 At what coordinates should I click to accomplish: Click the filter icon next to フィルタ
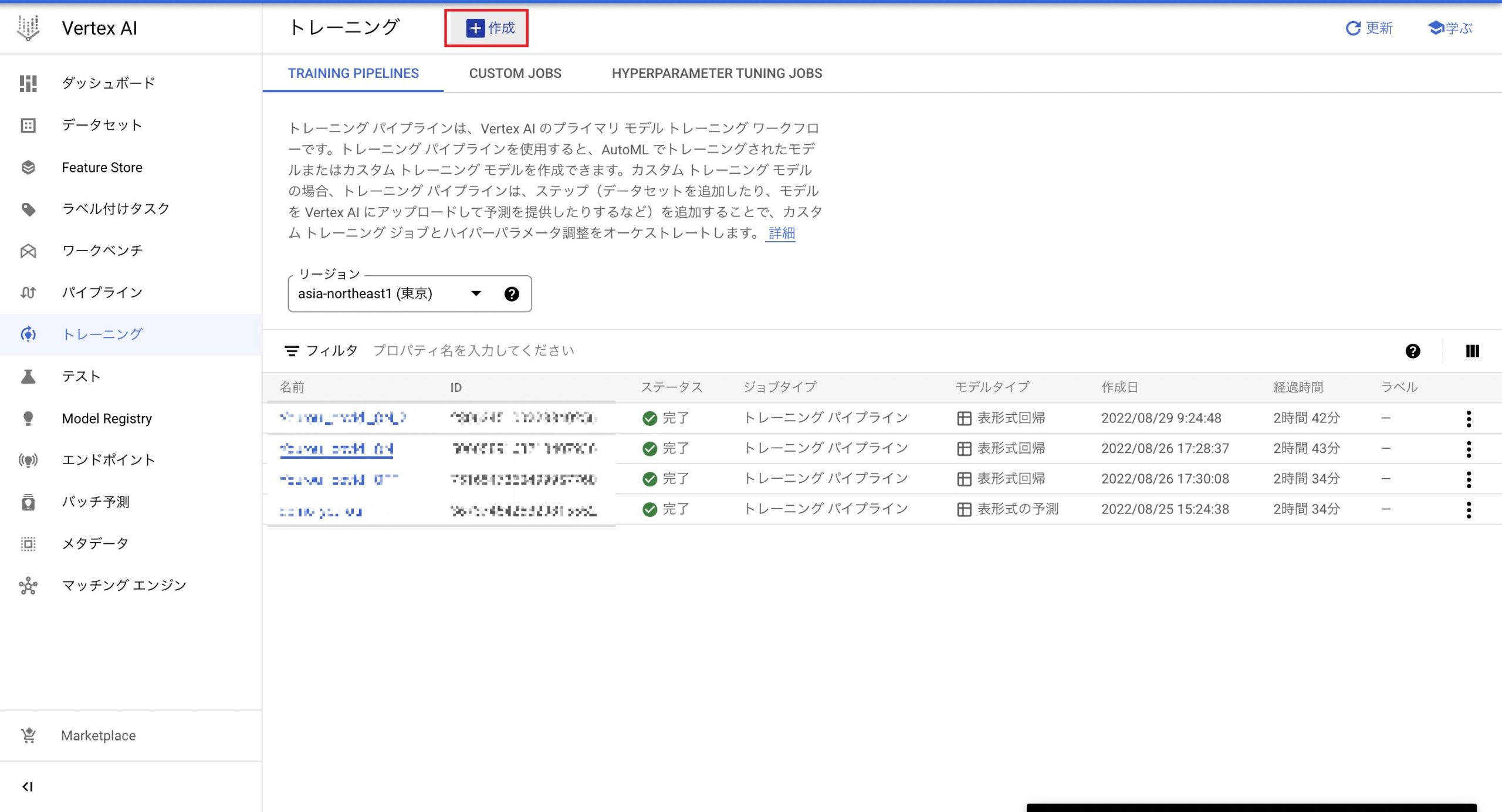(292, 350)
